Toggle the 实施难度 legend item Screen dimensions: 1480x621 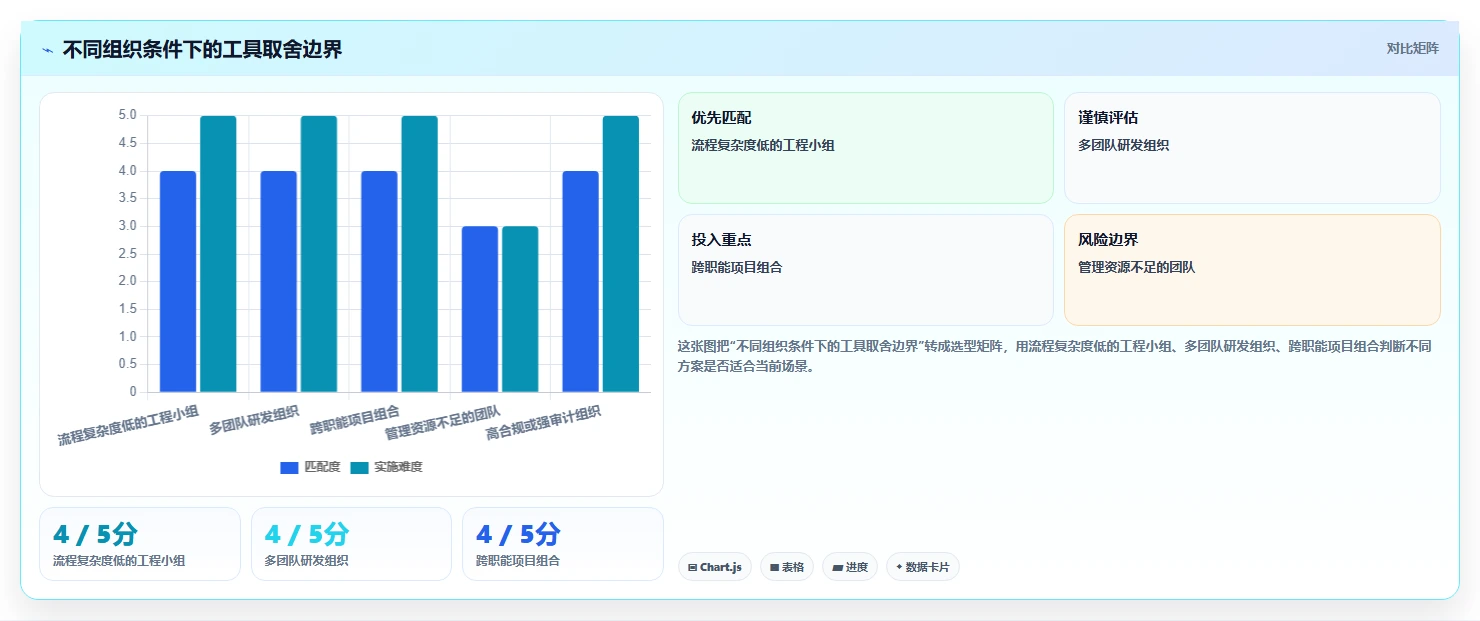point(387,467)
